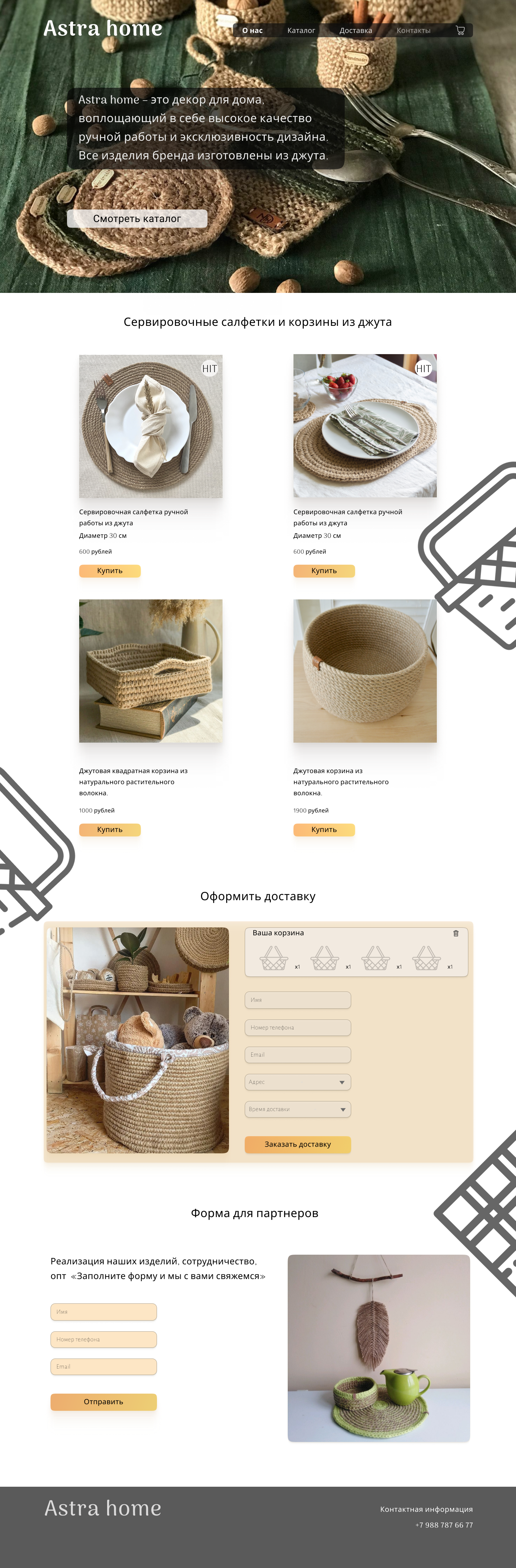Open the Каталог menu item
Screen dimensions: 516x1568
[x=301, y=30]
